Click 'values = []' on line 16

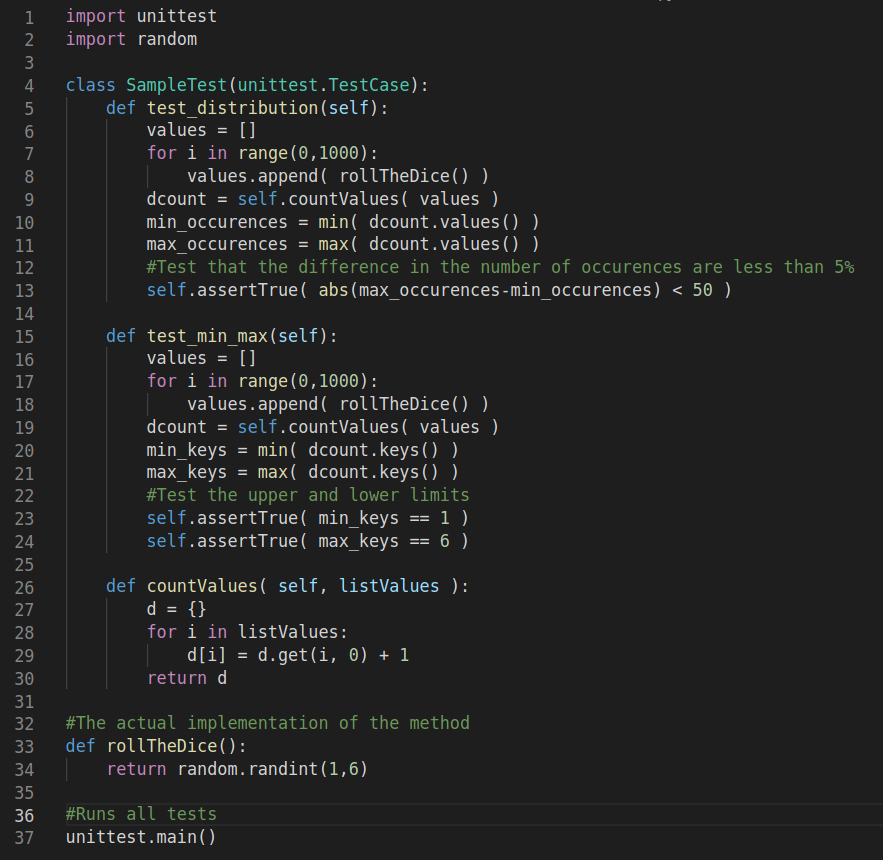click(x=202, y=358)
